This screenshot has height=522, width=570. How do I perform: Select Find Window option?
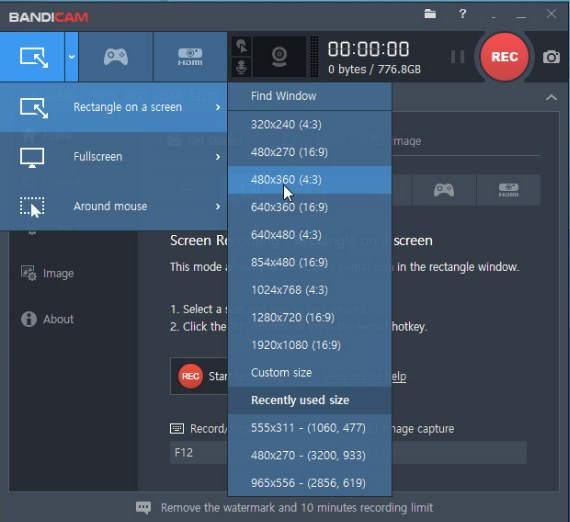click(310, 96)
